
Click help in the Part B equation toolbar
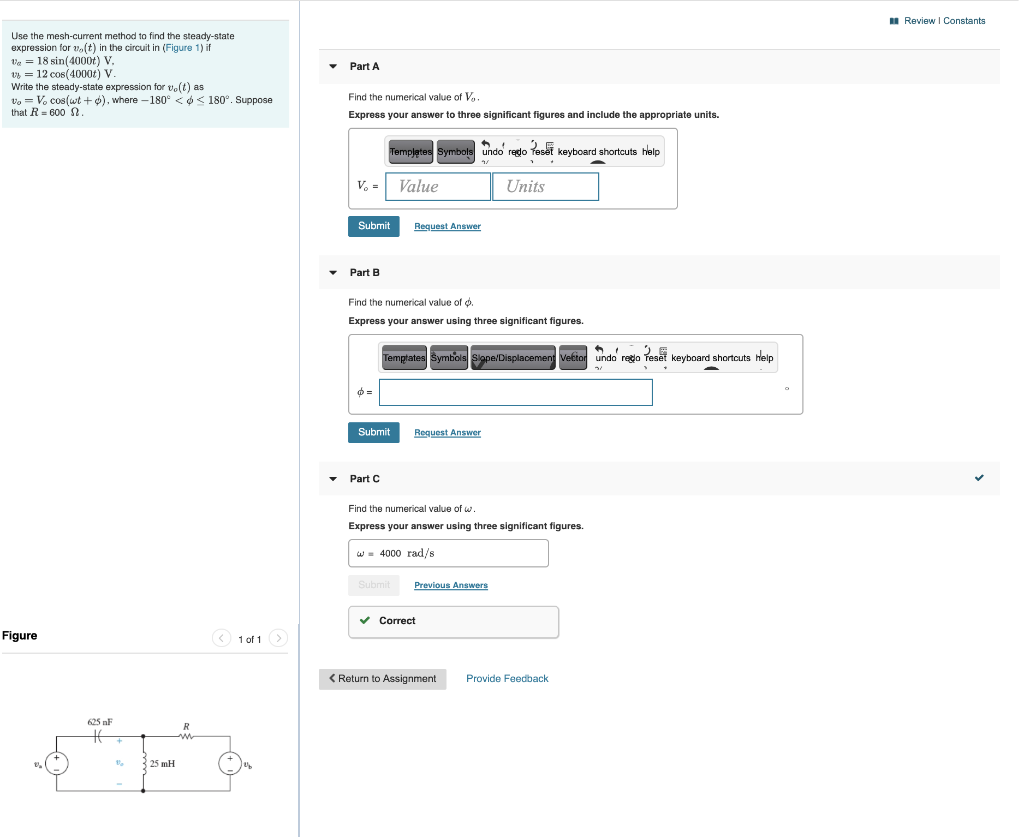(764, 357)
